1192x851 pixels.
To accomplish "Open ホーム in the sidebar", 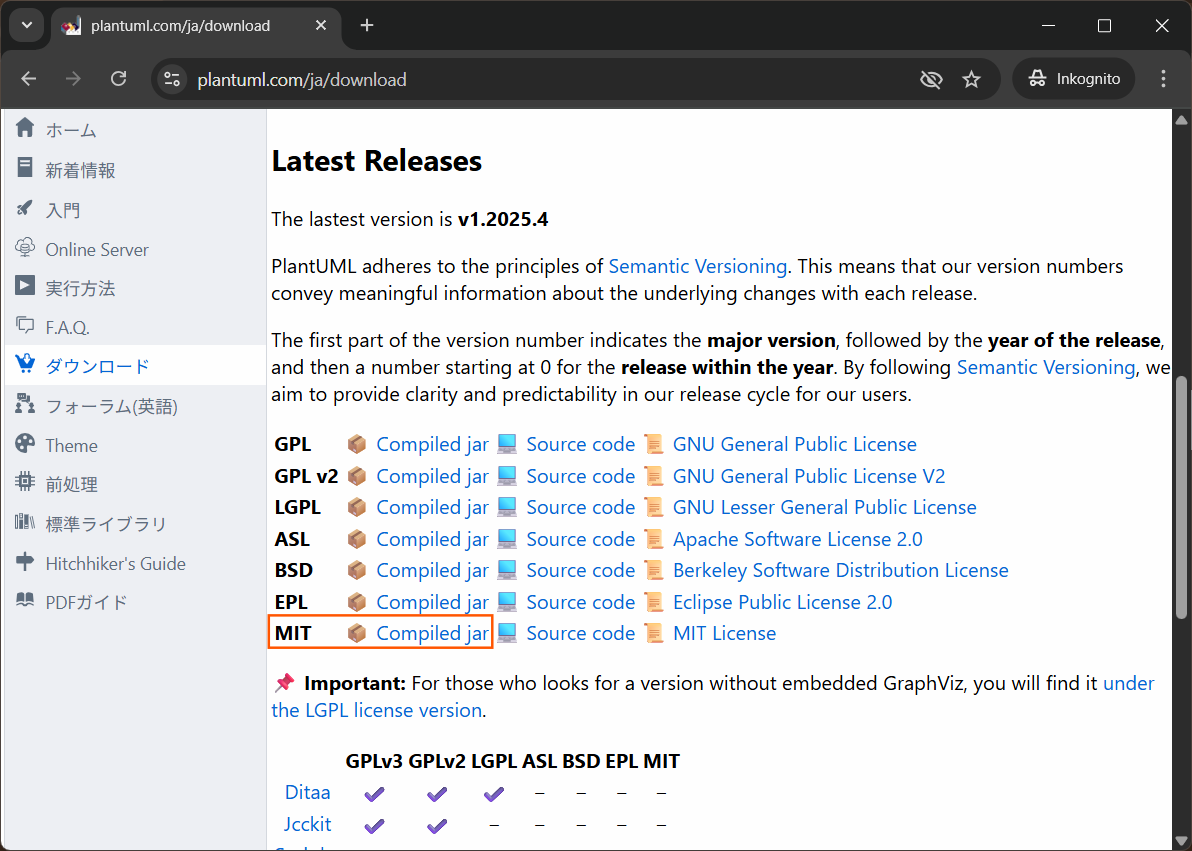I will [71, 130].
